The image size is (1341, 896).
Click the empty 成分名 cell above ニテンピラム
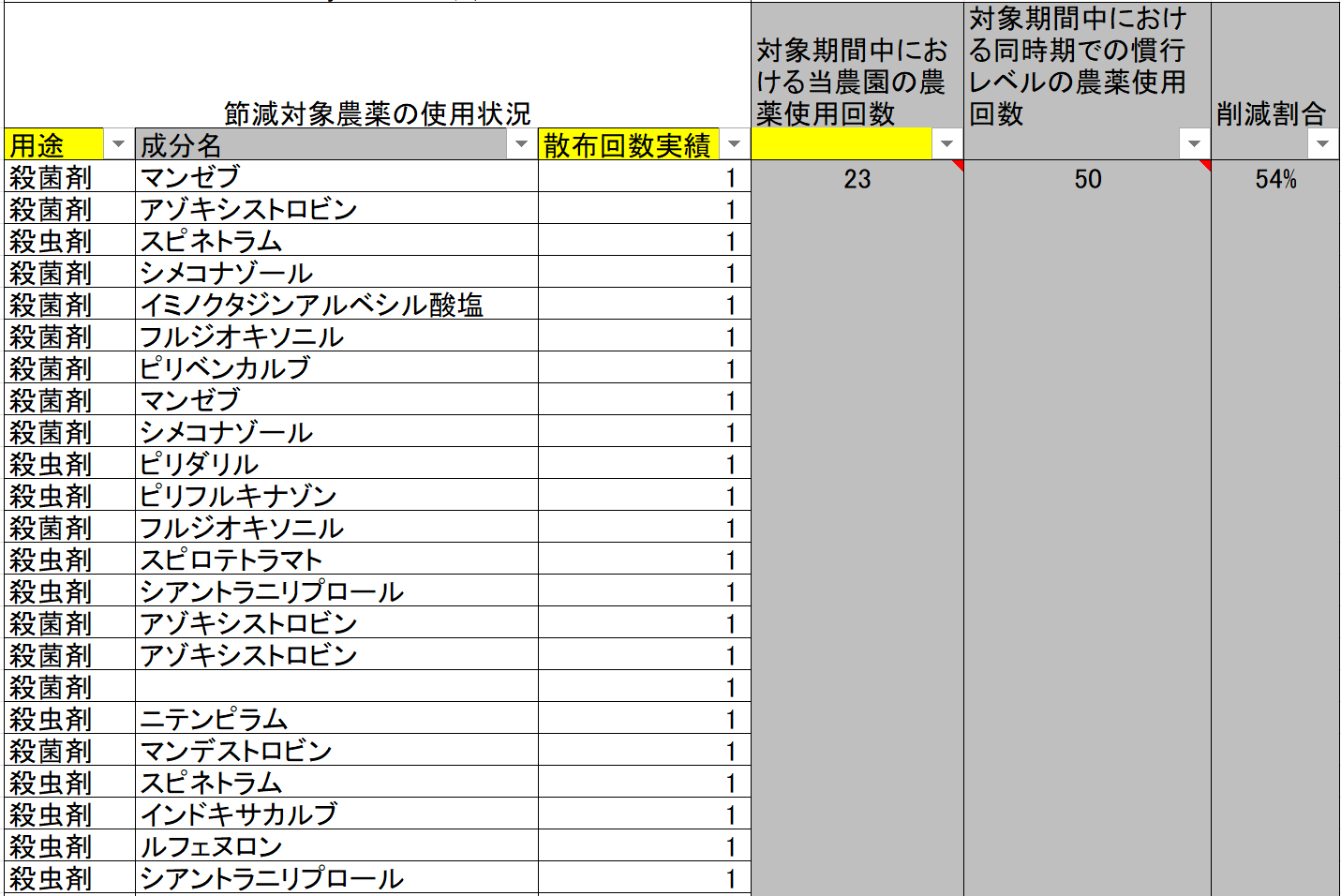point(335,687)
